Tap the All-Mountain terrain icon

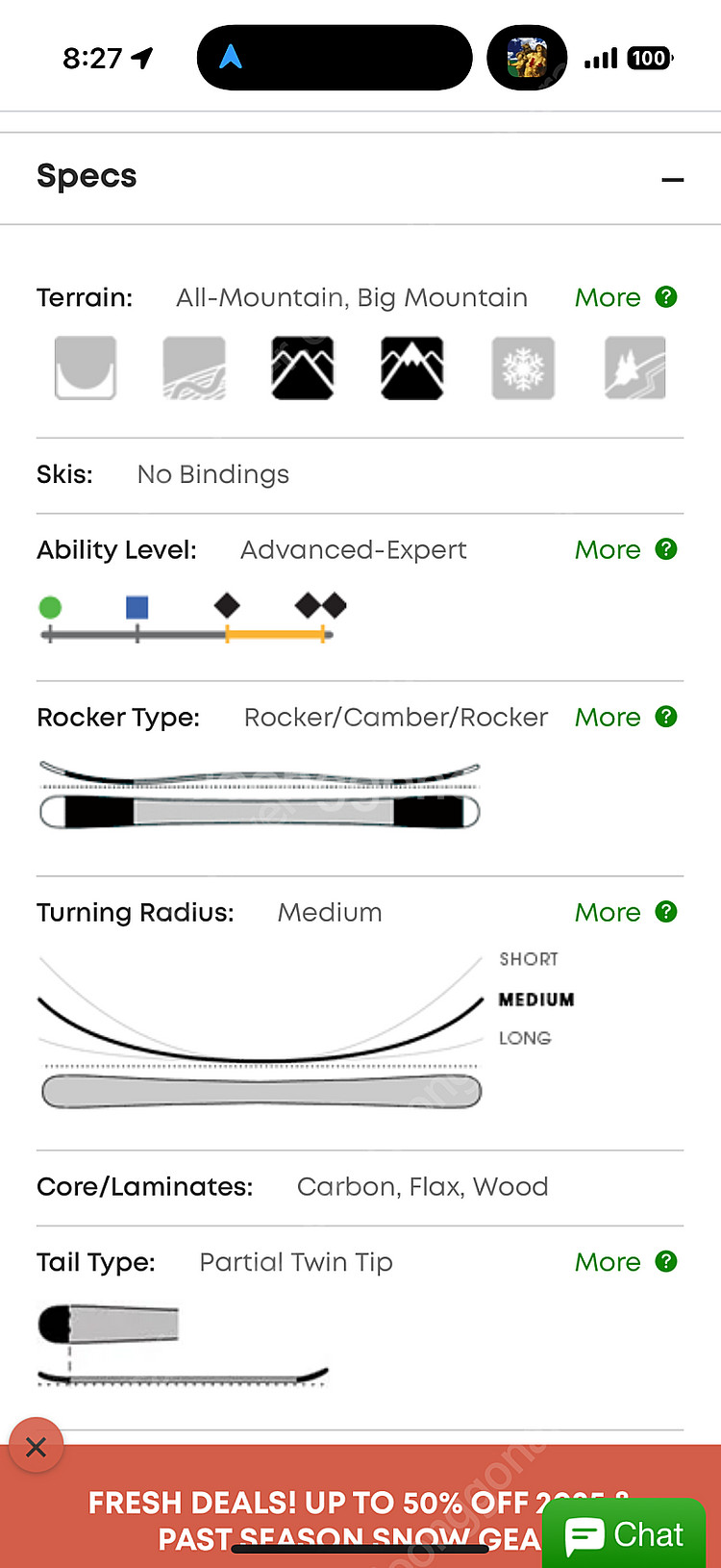pos(303,367)
